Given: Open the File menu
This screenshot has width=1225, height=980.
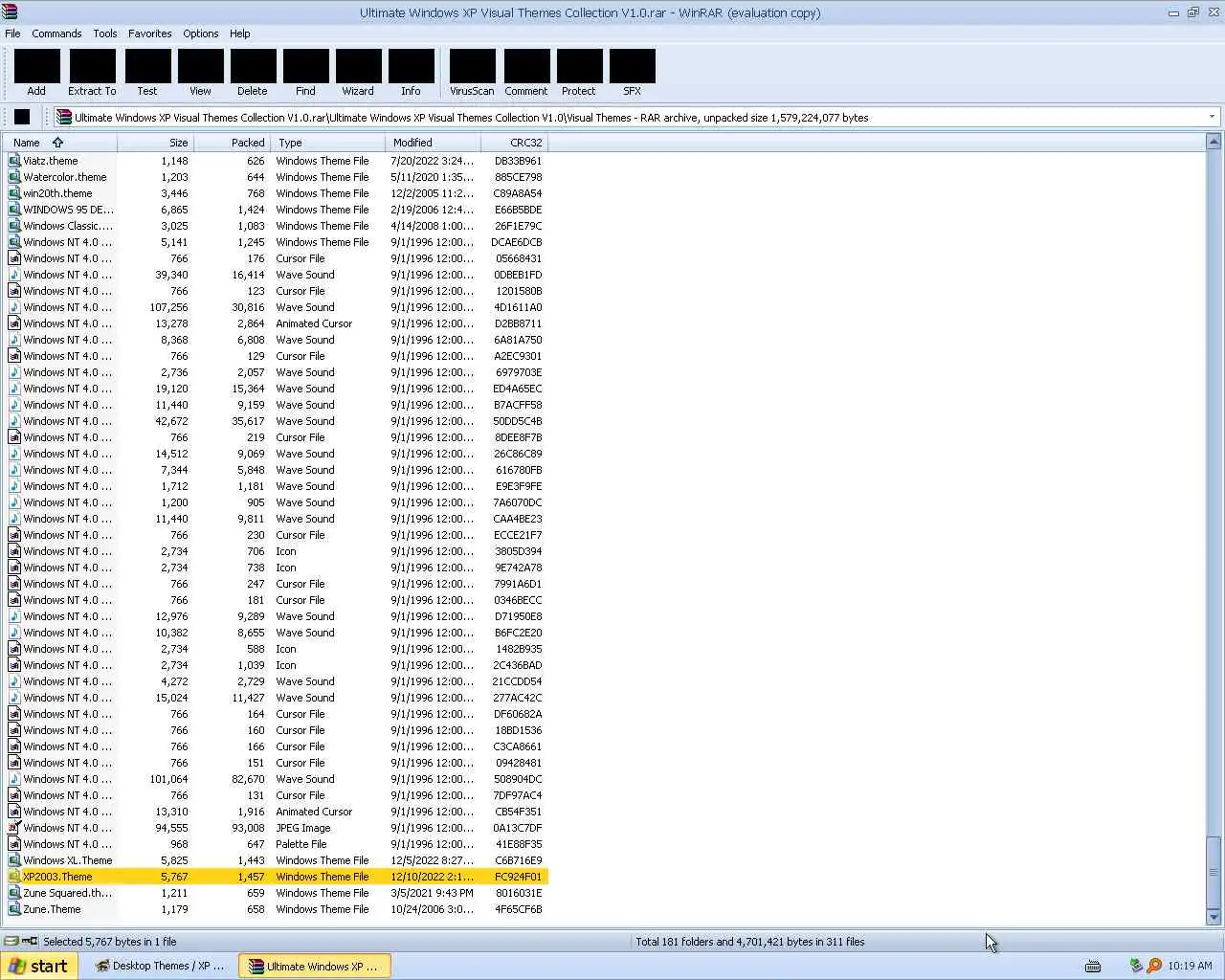Looking at the screenshot, I should (12, 33).
